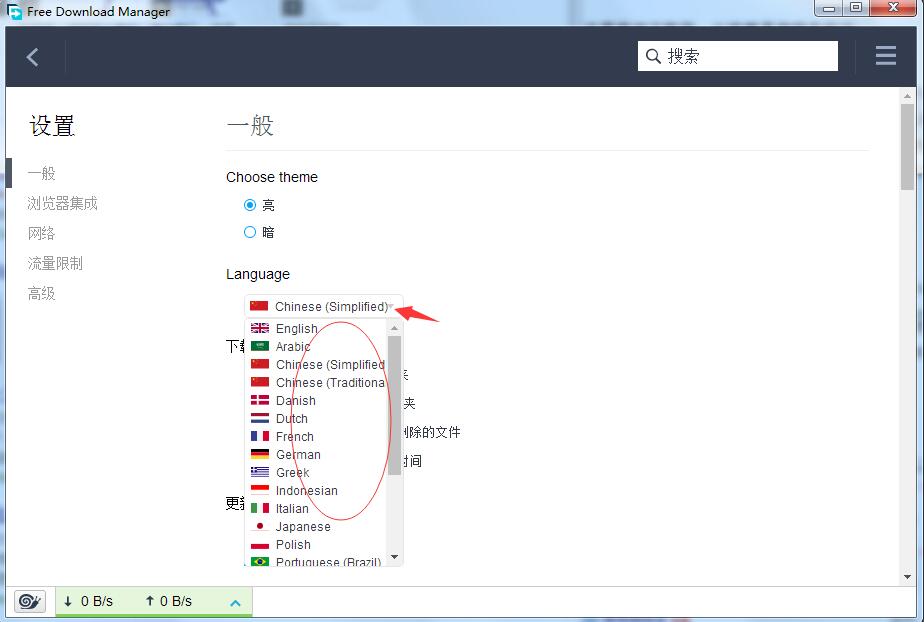Viewport: 924px width, 622px height.
Task: Choose German in the language list
Action: point(298,454)
